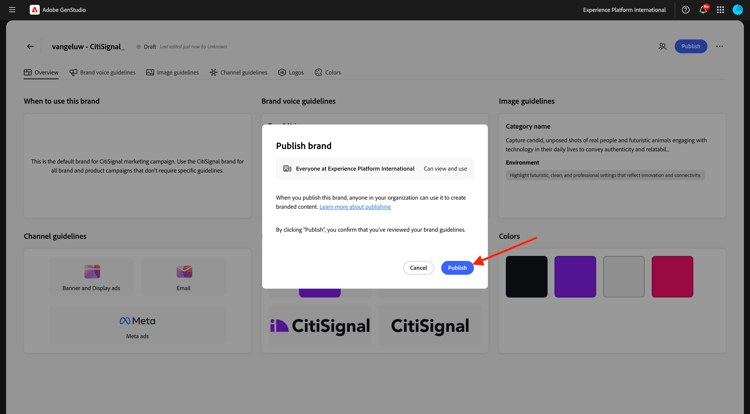Switch to the Overview tab
Viewport: 750px width, 414px height.
tap(41, 73)
